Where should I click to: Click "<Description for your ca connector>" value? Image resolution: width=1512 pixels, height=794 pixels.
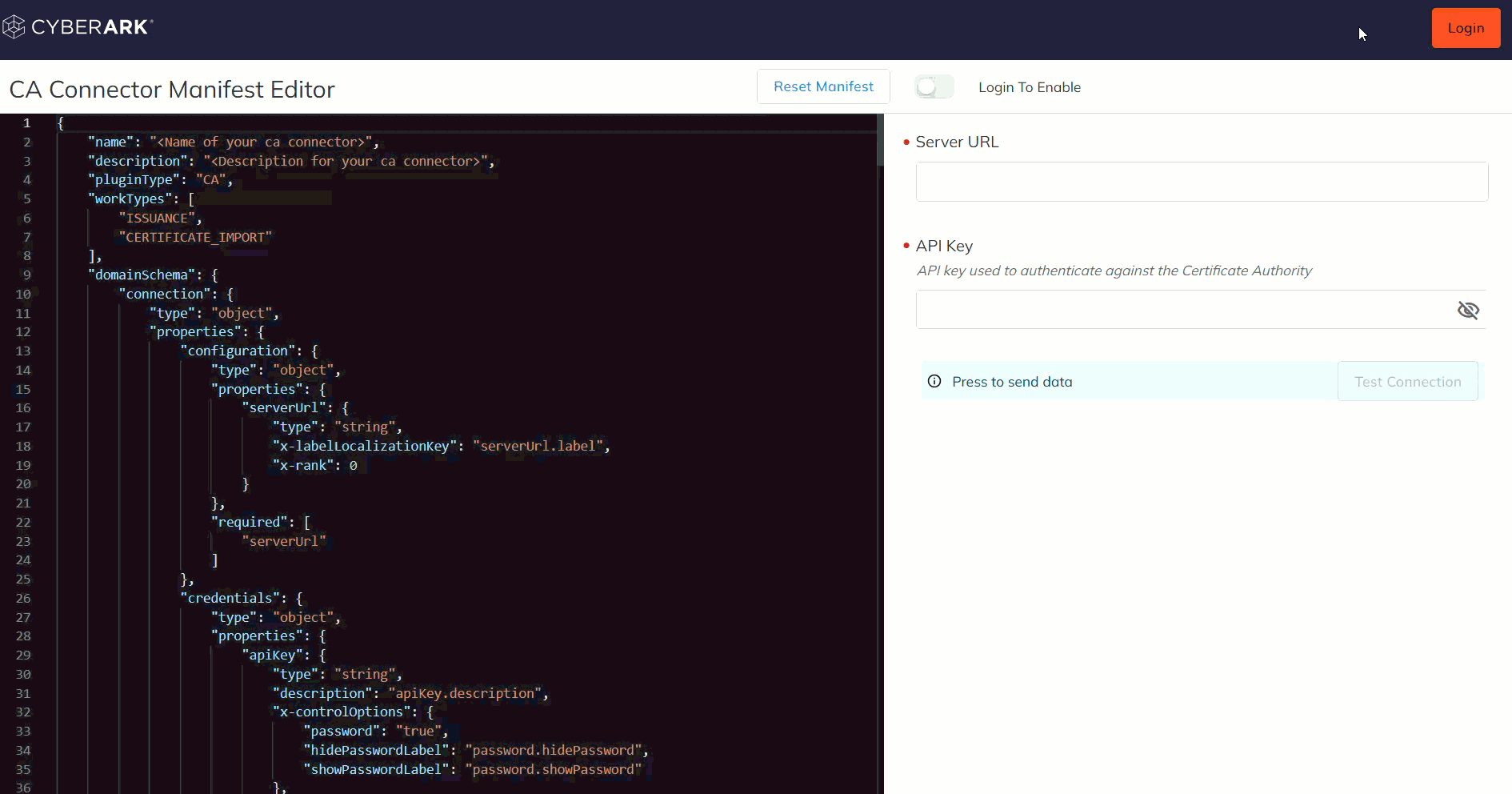345,161
